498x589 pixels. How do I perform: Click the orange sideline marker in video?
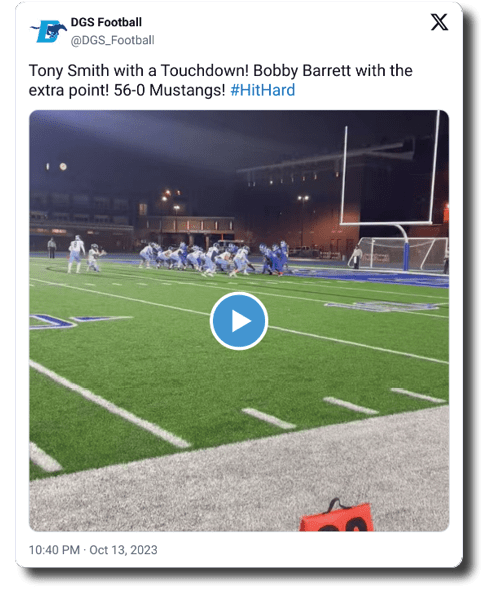pos(336,517)
